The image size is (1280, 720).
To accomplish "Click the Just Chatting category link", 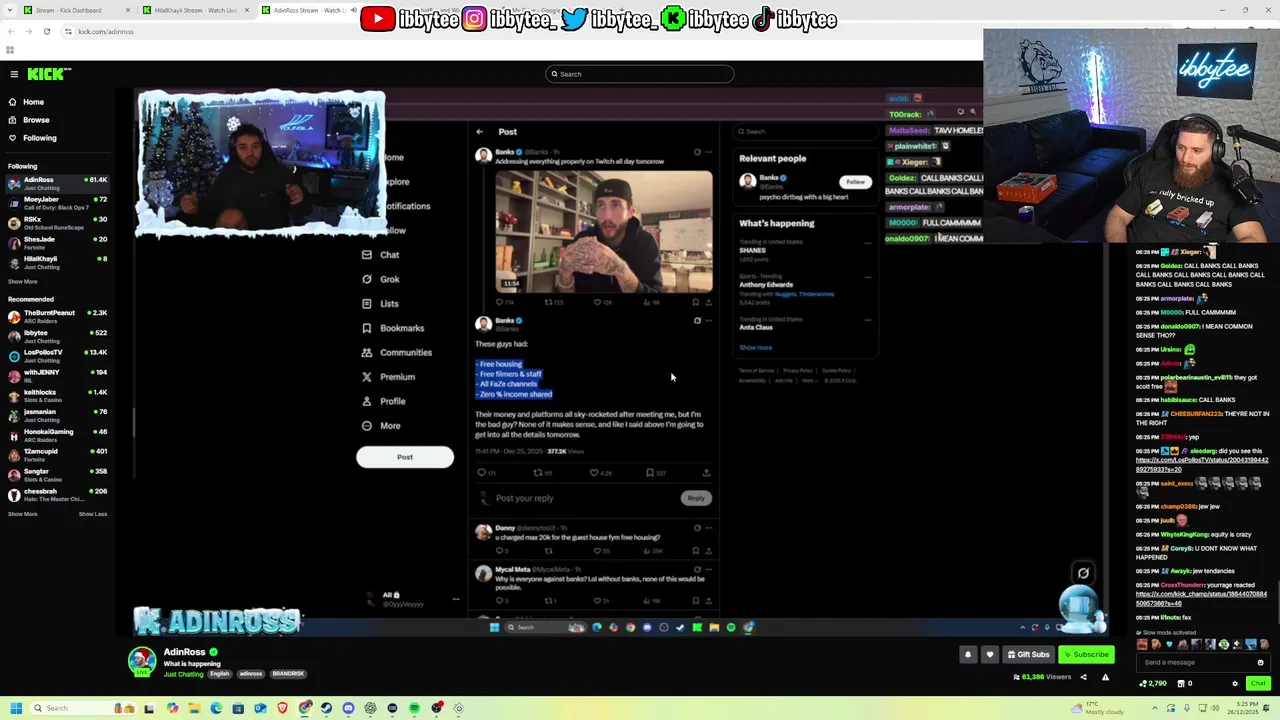I will [183, 674].
